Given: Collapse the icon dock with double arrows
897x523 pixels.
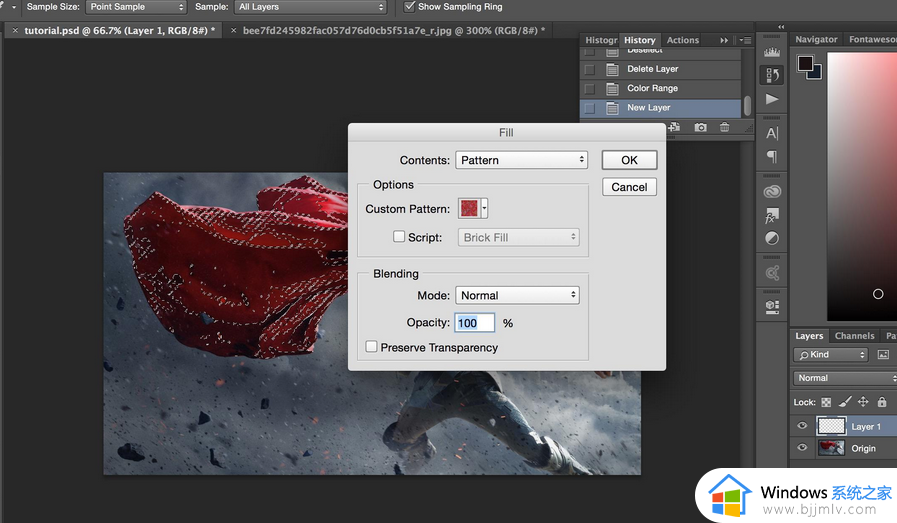Looking at the screenshot, I should (781, 26).
